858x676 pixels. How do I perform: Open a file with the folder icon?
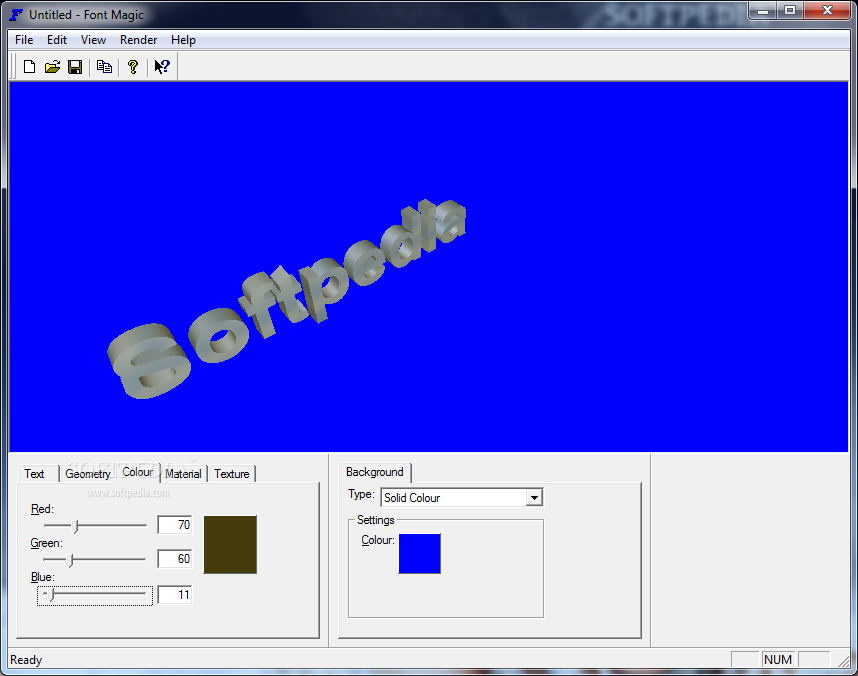click(52, 67)
